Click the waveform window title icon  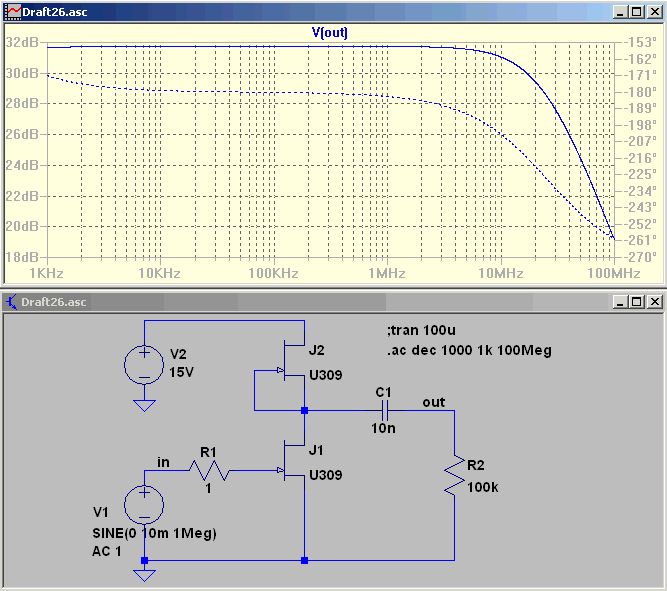[x=12, y=12]
